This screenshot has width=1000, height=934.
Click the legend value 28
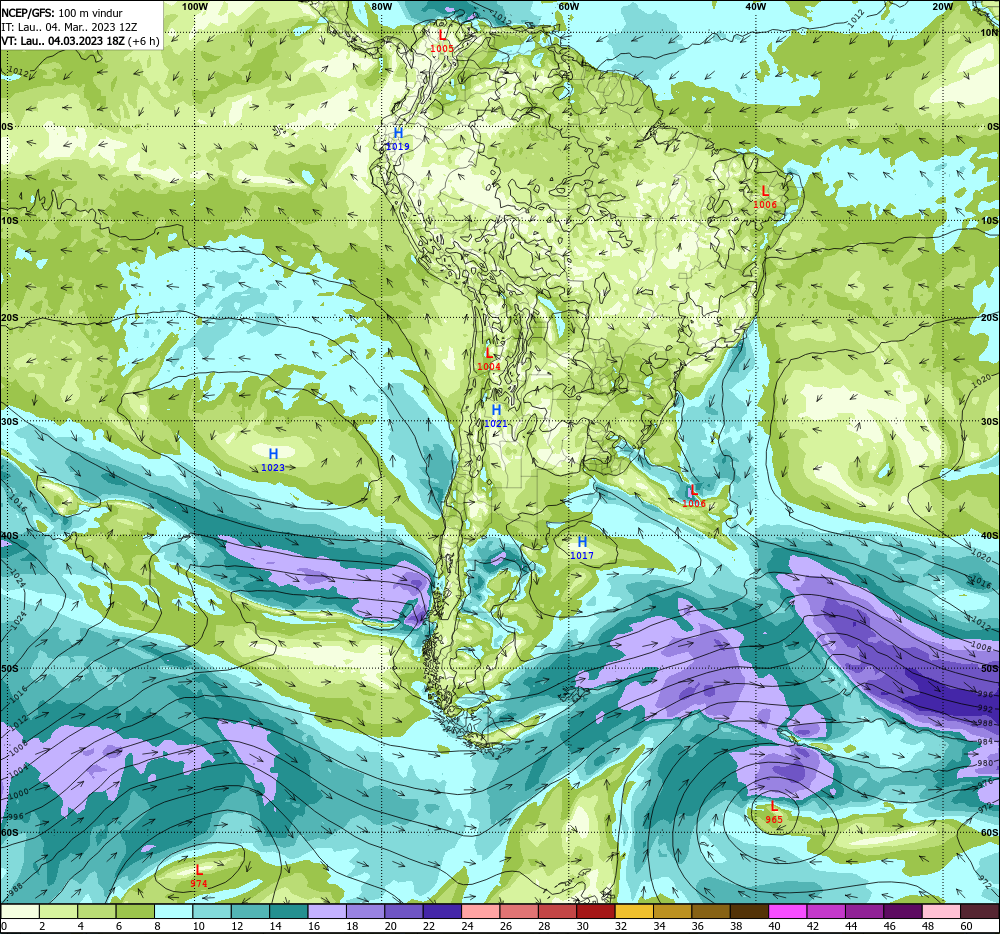pyautogui.click(x=544, y=926)
